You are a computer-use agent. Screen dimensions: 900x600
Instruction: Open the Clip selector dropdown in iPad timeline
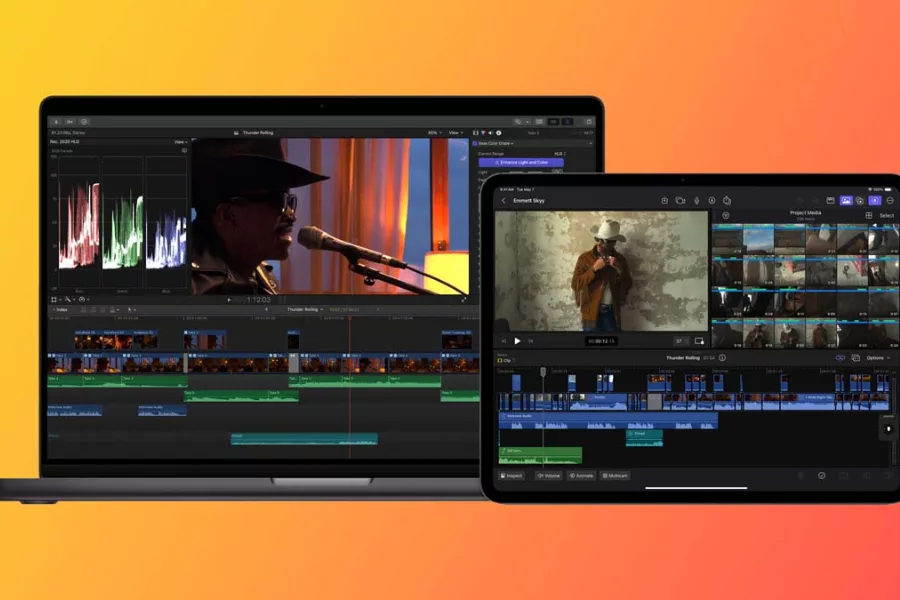(x=506, y=361)
